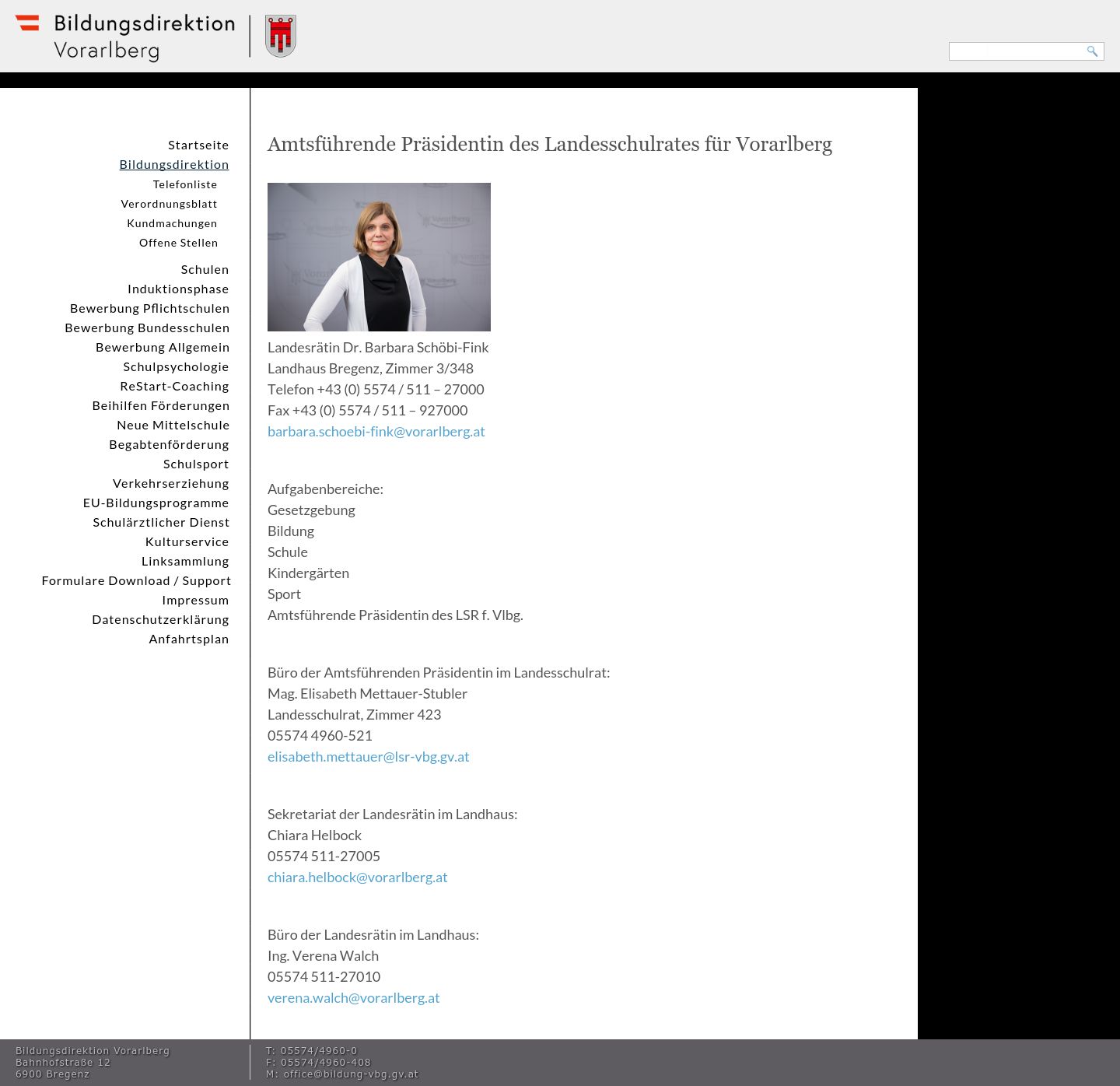Open the Induktionsphase page
The height and width of the screenshot is (1086, 1120).
click(x=178, y=289)
